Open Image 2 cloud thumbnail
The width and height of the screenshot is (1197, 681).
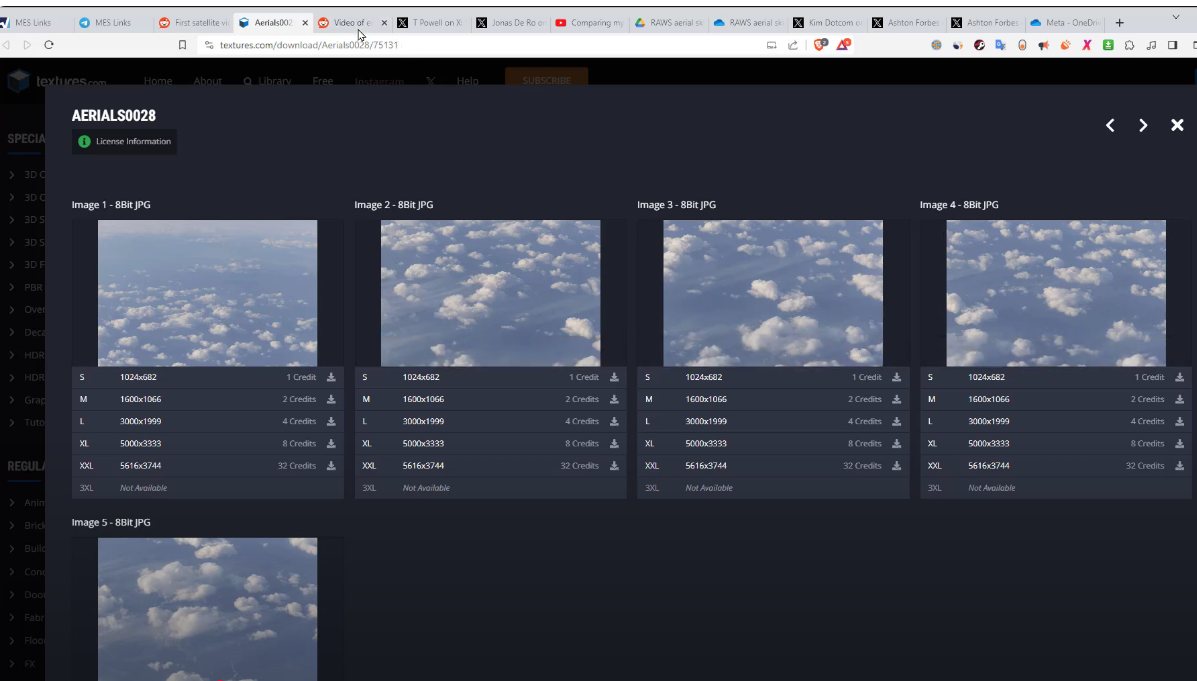coord(490,293)
